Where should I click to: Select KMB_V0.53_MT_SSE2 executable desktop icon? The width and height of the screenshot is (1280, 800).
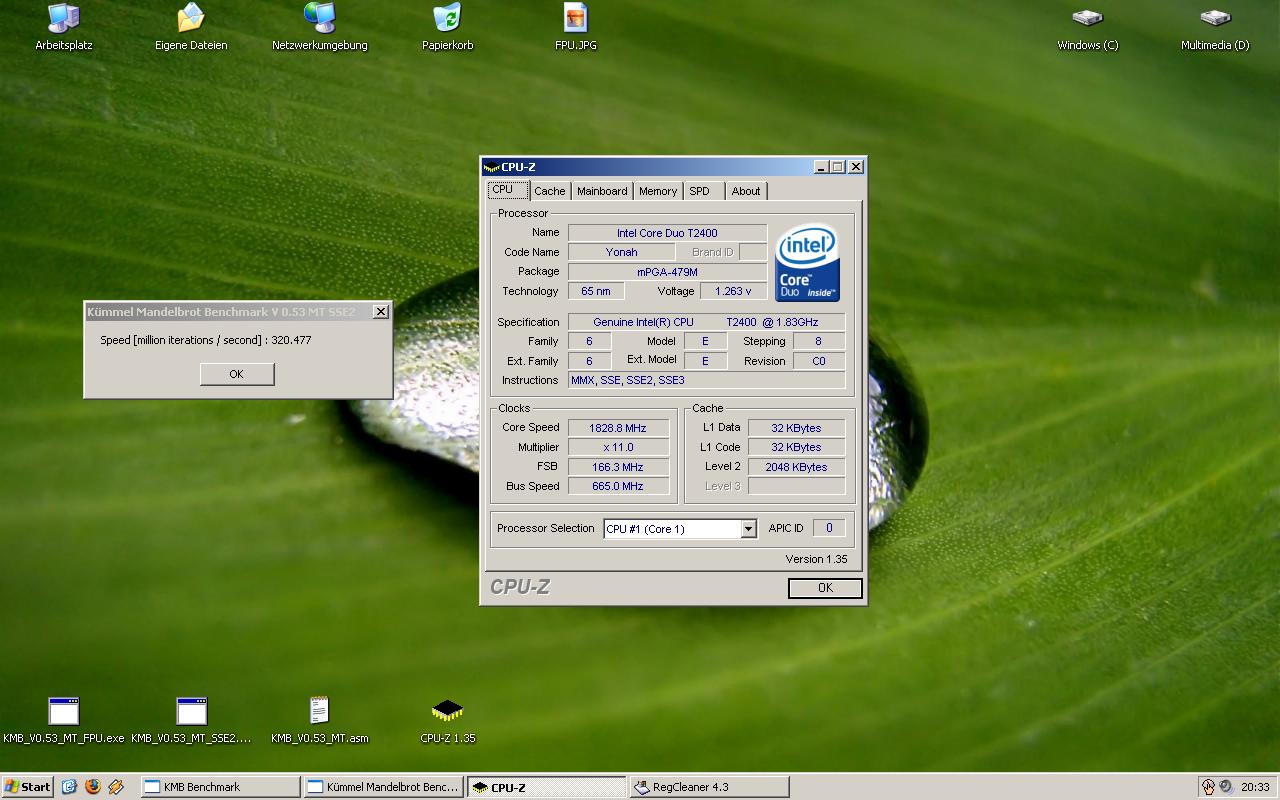click(191, 720)
